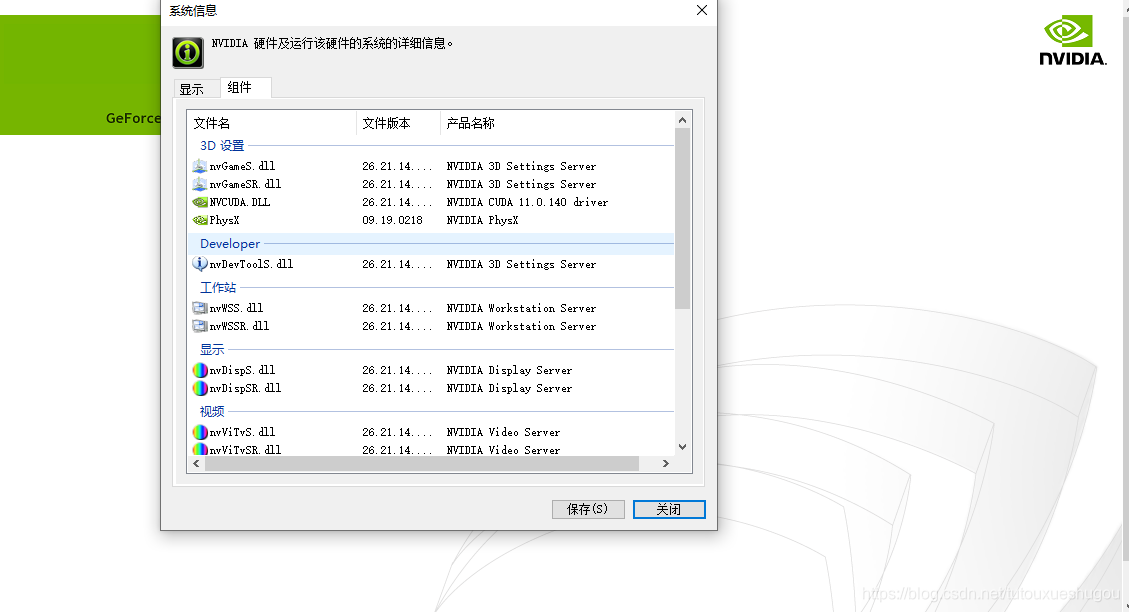The image size is (1129, 612).
Task: Select the highlighted Developer section row
Action: click(400, 243)
